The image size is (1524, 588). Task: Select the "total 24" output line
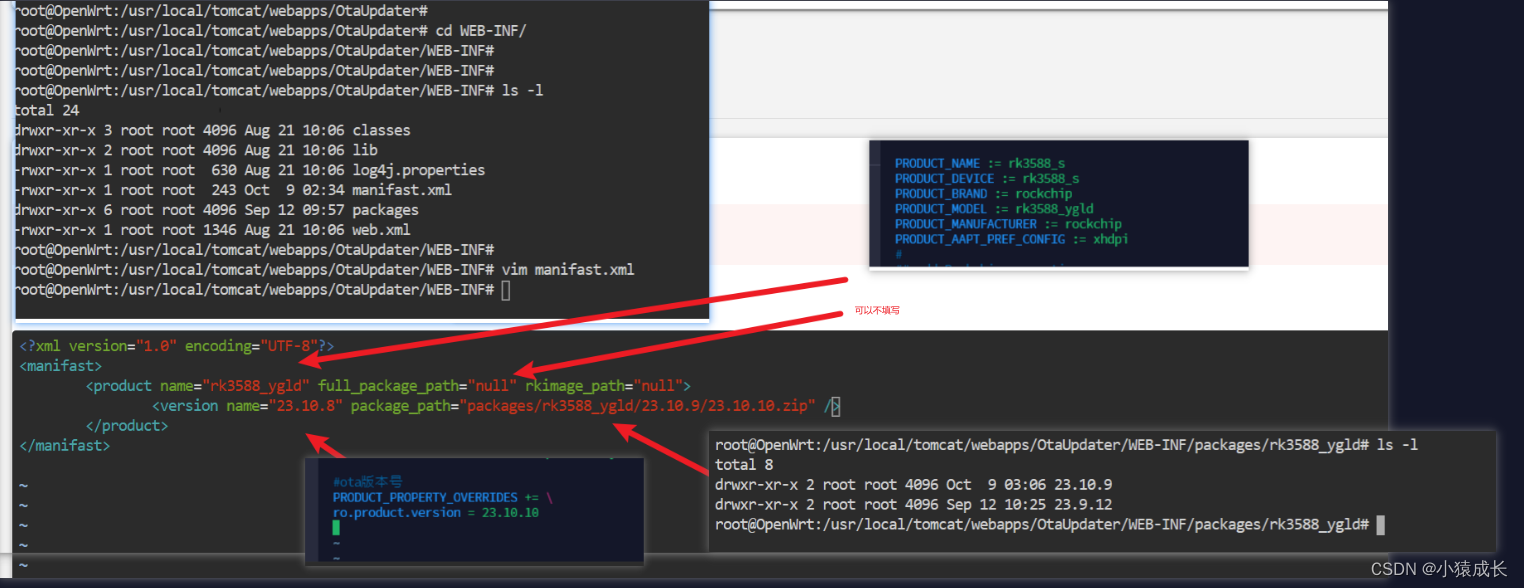47,110
